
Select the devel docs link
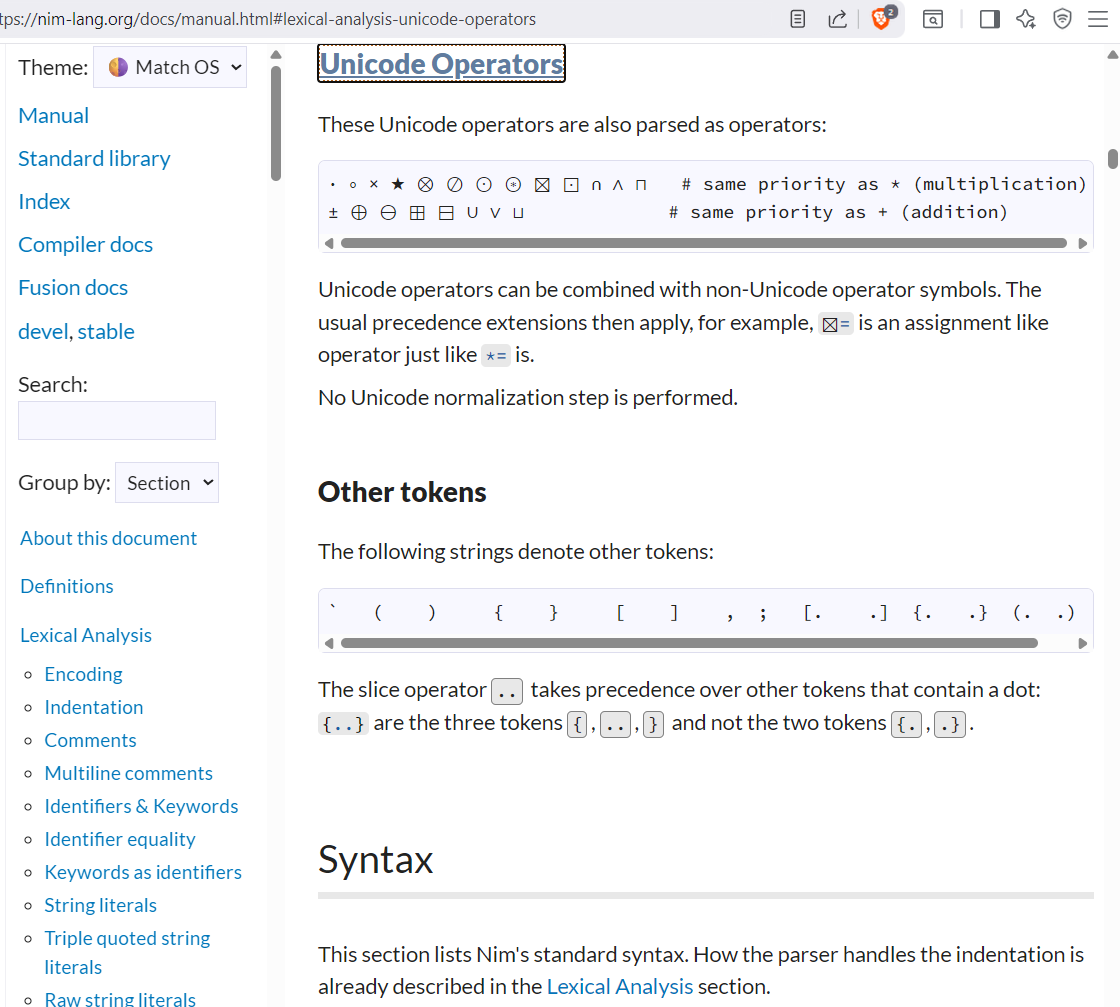pyautogui.click(x=44, y=331)
